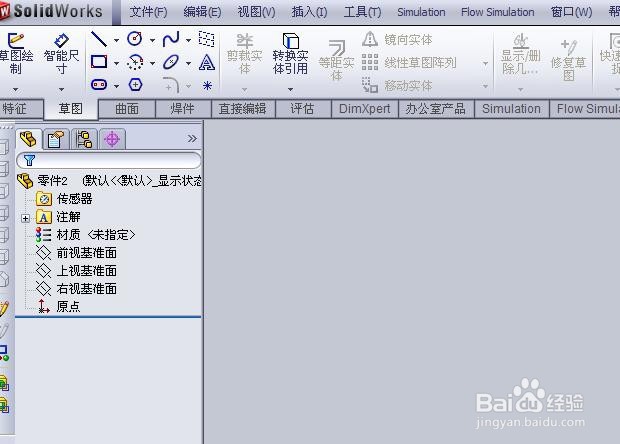The height and width of the screenshot is (444, 620).
Task: Click Display/Delete Relations (显示/删除几...)
Action: coord(520,54)
